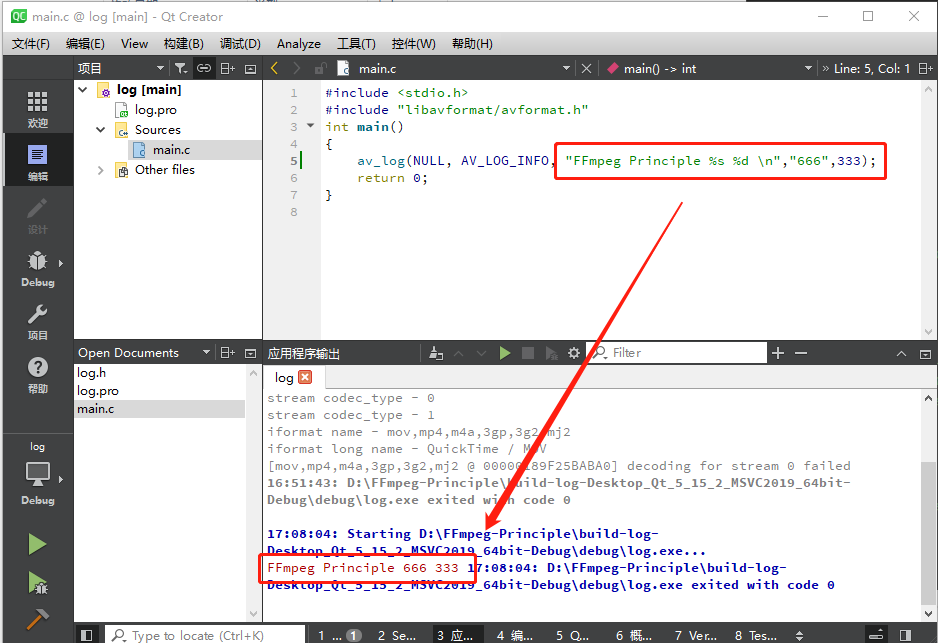
Task: Switch to Debug mode in sidebar
Action: 37,268
